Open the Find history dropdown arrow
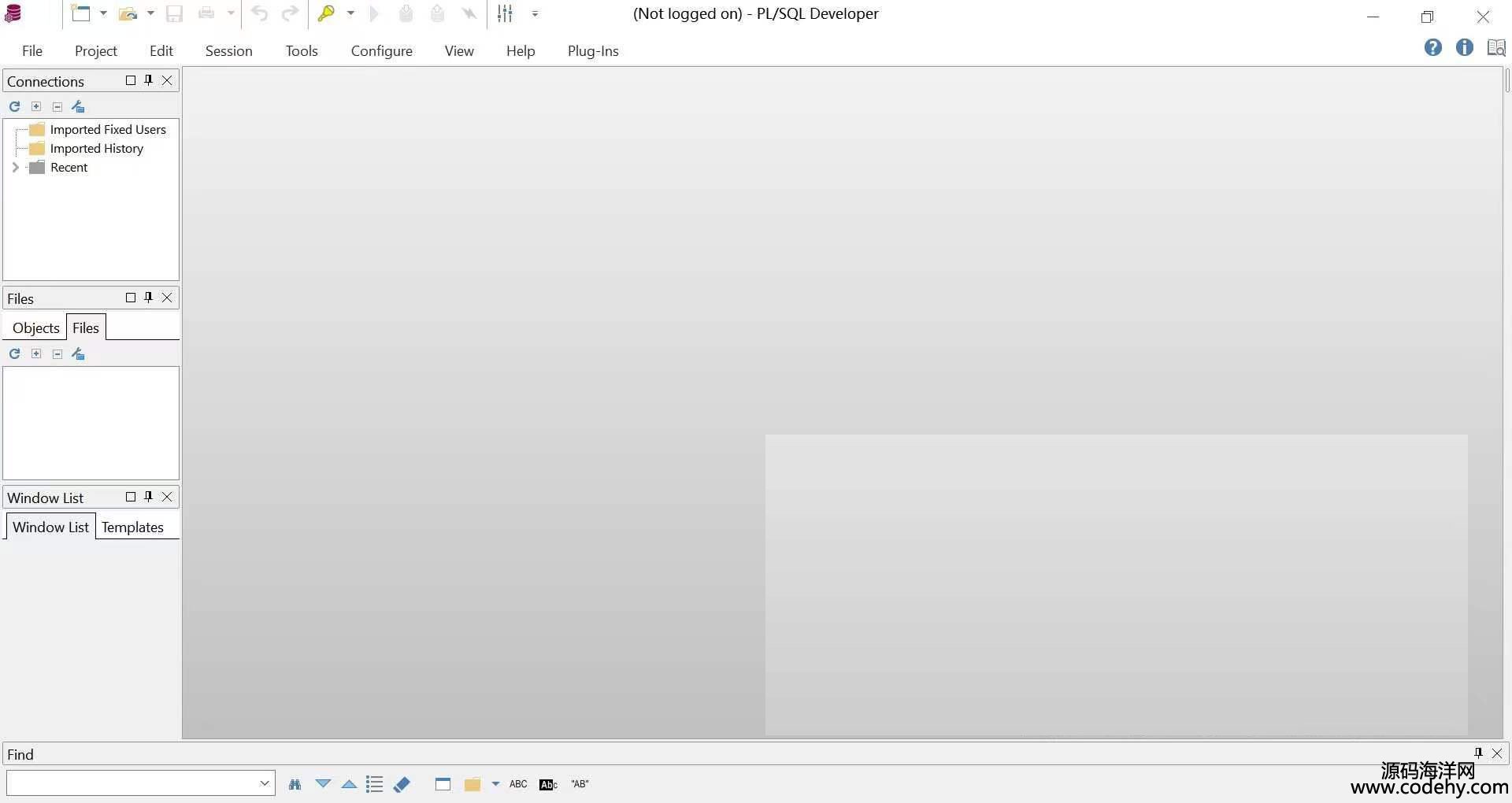 (265, 783)
